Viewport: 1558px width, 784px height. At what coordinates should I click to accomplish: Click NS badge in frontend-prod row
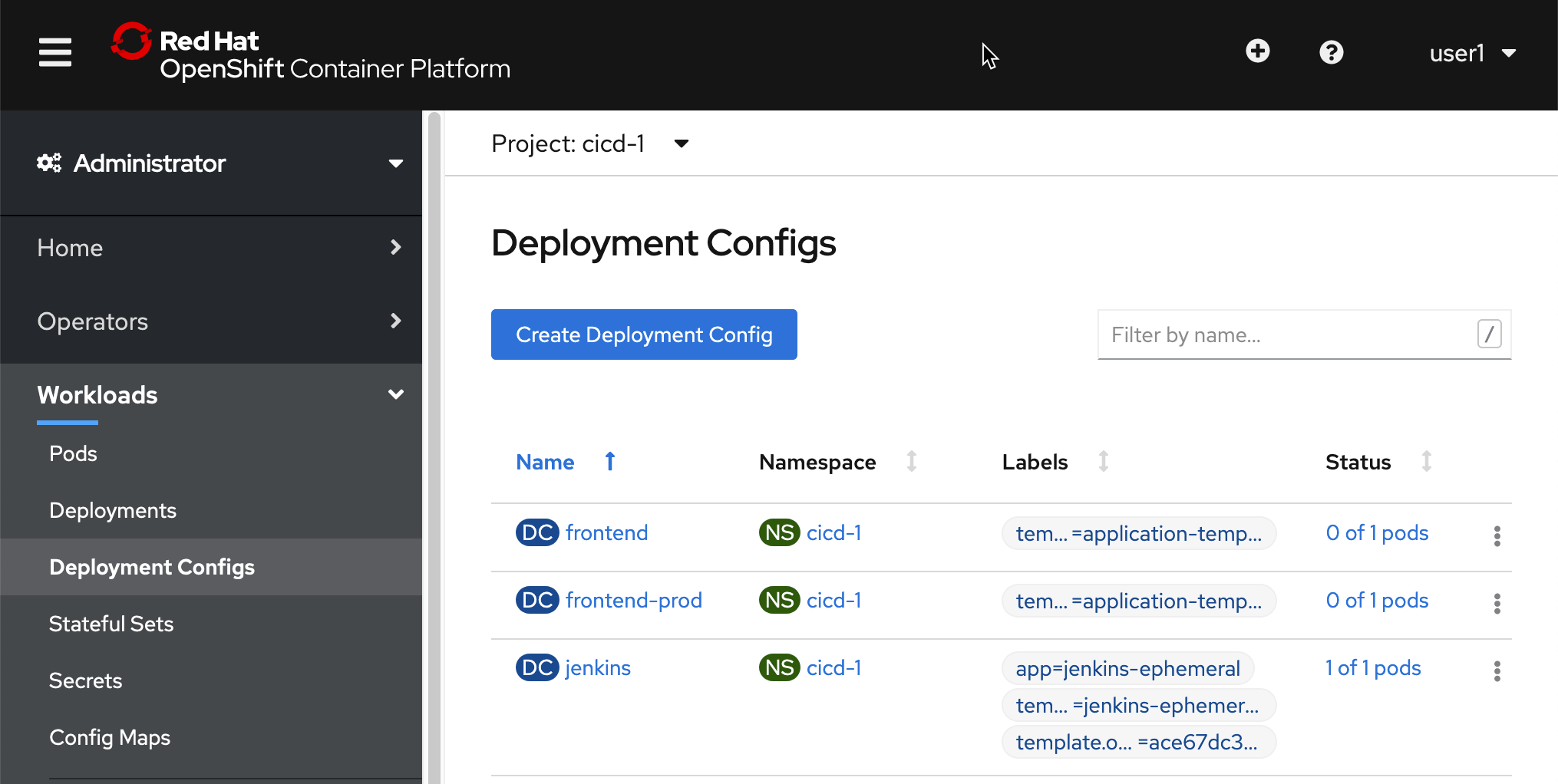coord(780,600)
